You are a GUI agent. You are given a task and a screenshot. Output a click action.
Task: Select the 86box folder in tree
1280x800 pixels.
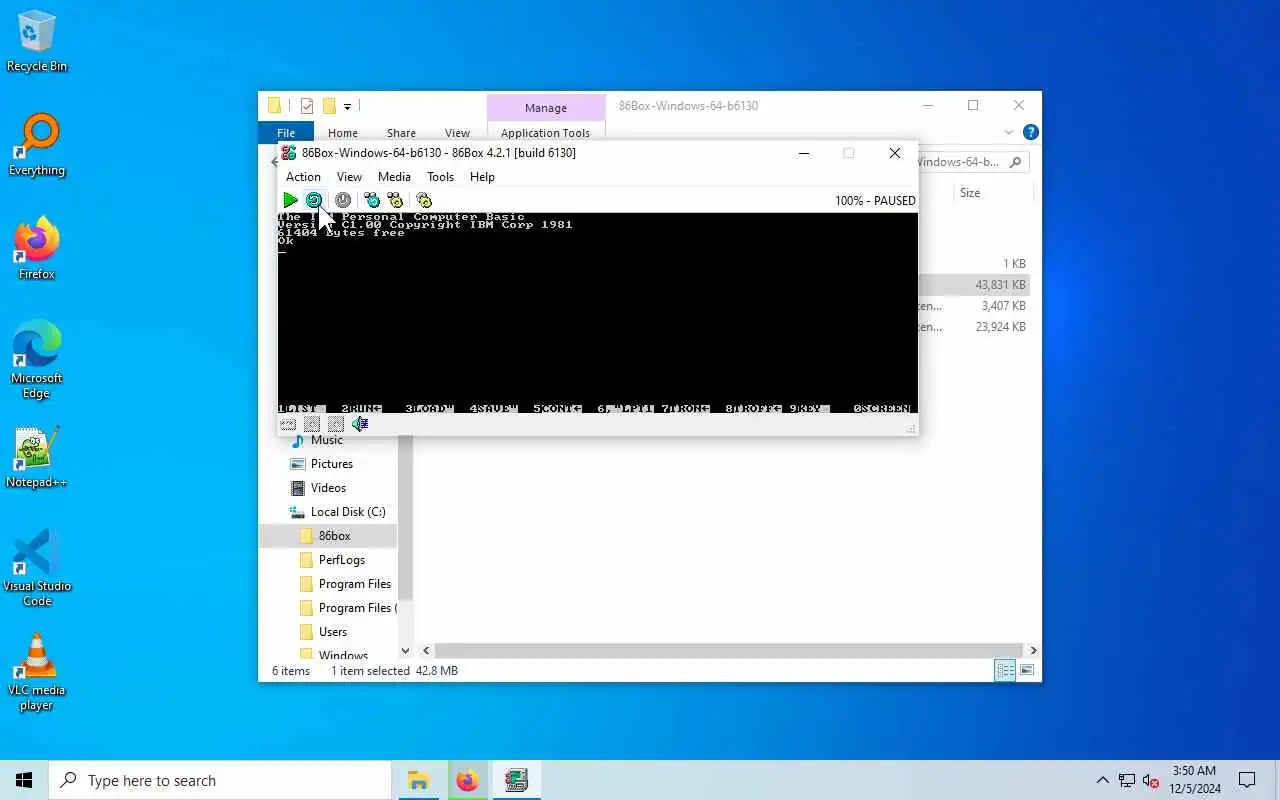pyautogui.click(x=334, y=536)
